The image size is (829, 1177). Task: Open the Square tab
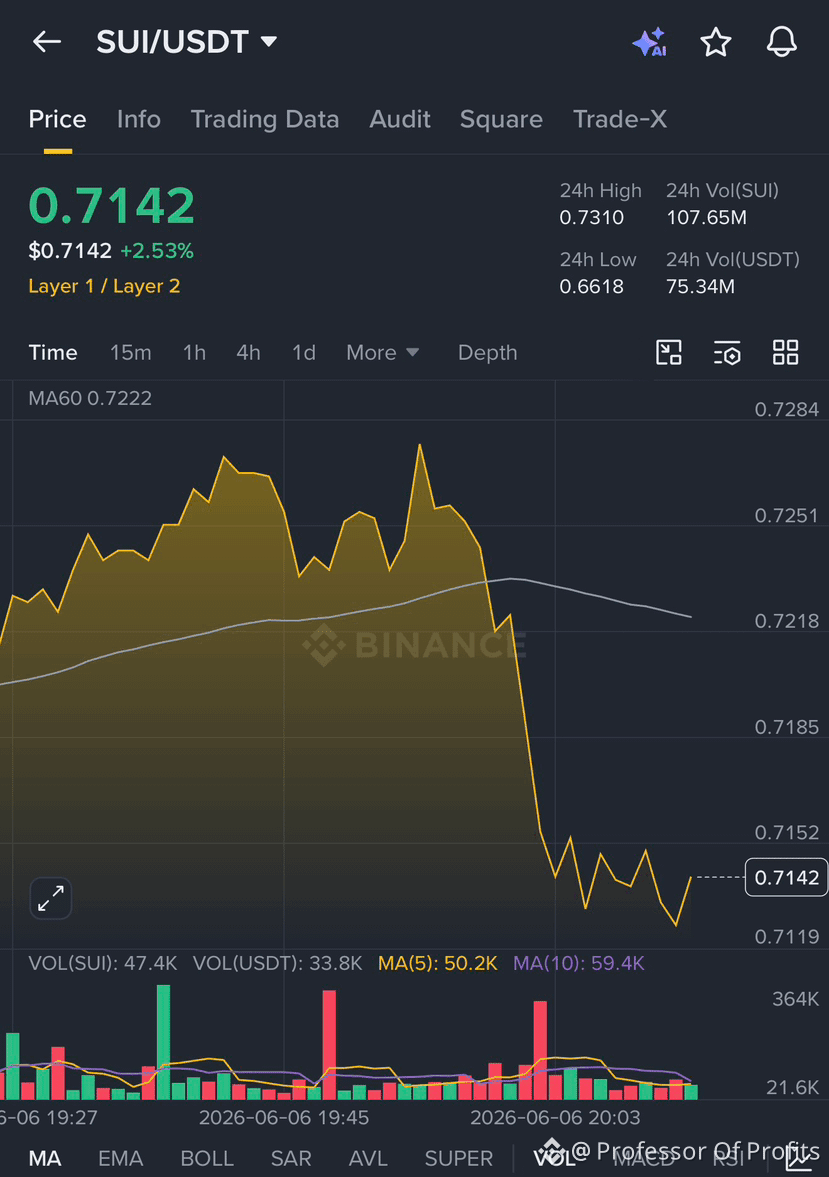coord(501,119)
